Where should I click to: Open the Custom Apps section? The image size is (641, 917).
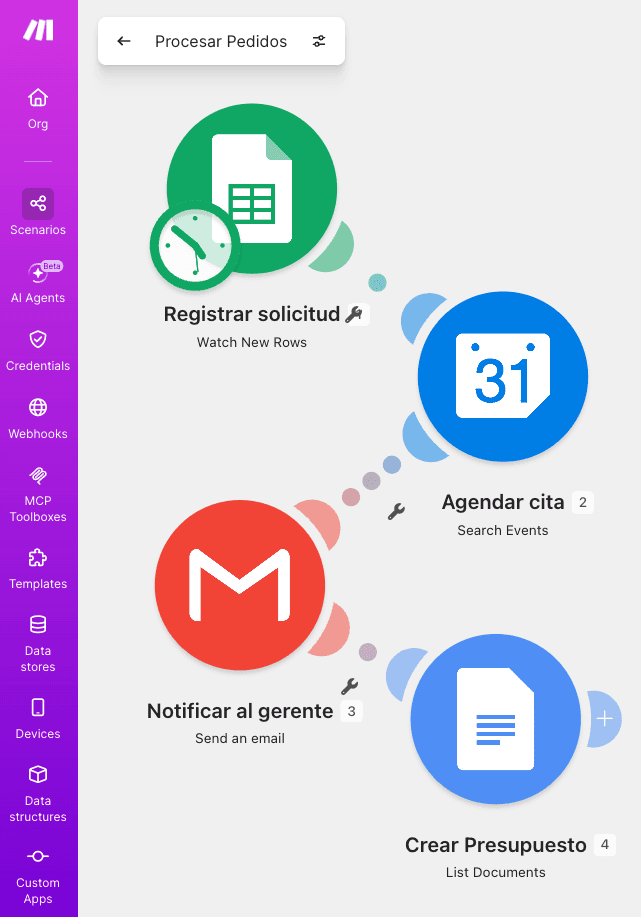point(38,876)
